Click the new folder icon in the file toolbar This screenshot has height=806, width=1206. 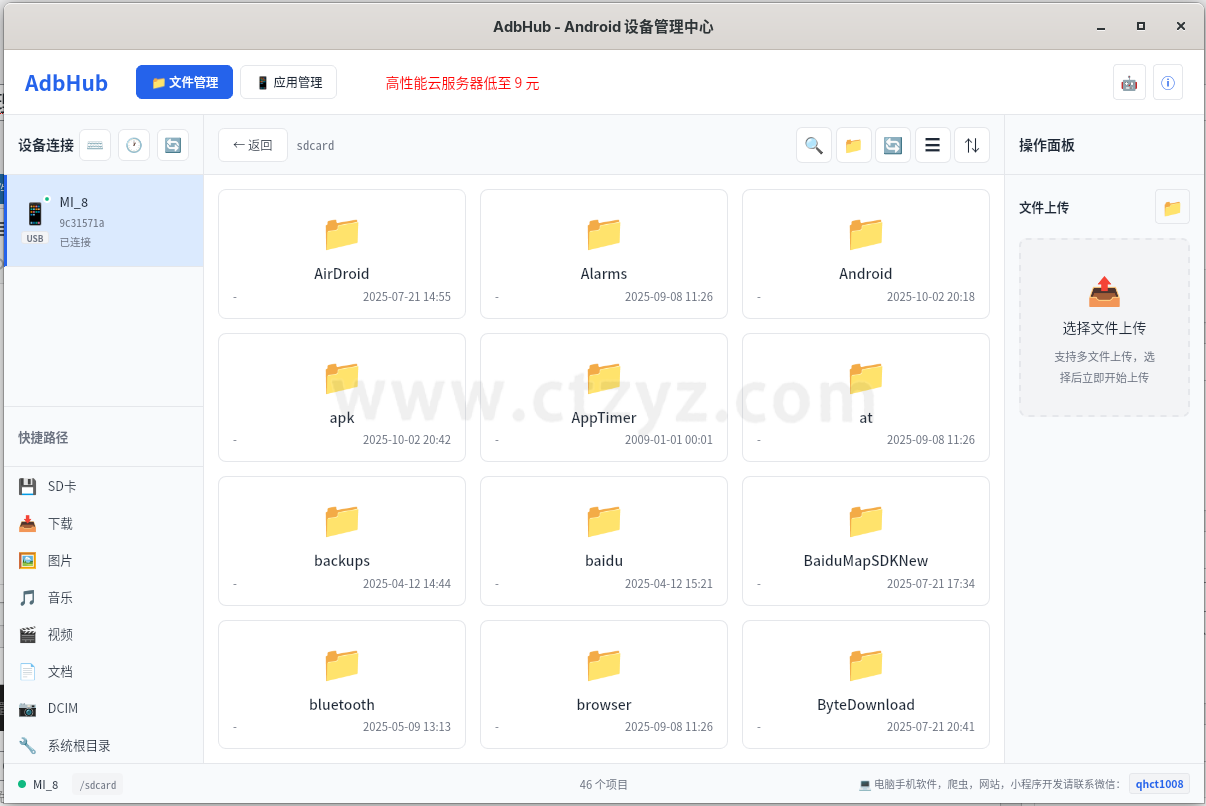(x=853, y=145)
